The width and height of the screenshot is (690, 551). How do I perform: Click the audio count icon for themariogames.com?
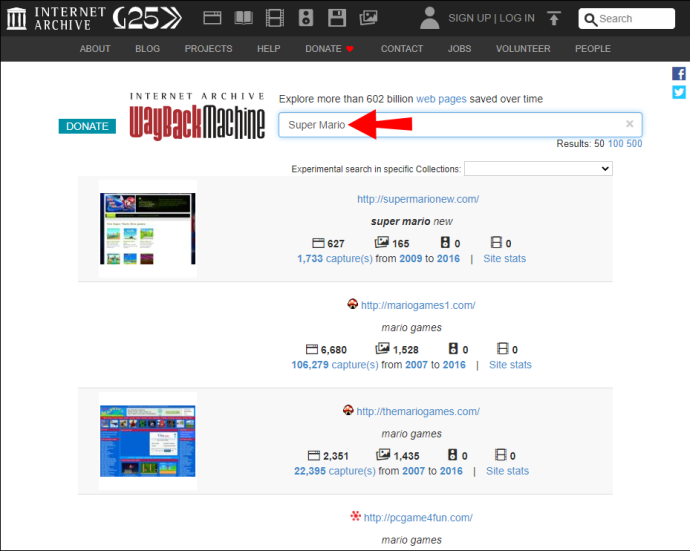452,455
